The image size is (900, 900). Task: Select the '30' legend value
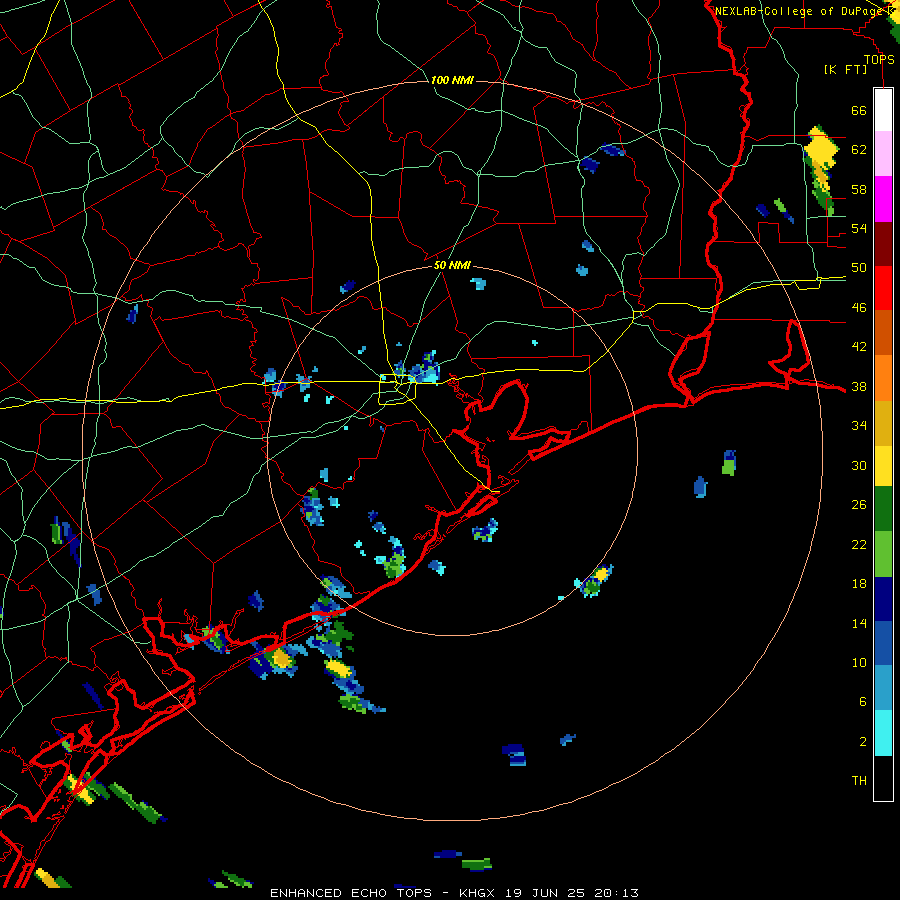click(859, 465)
